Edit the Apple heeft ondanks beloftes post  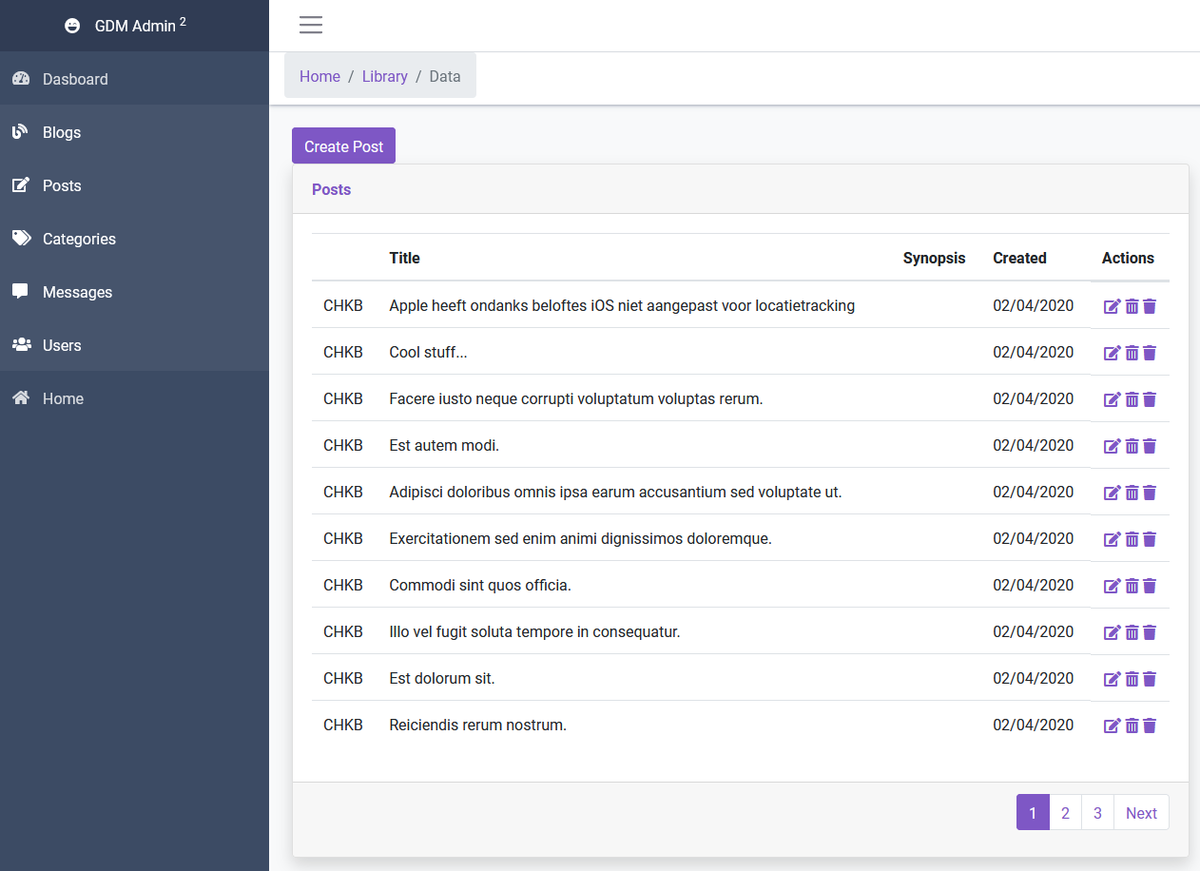pos(1112,307)
